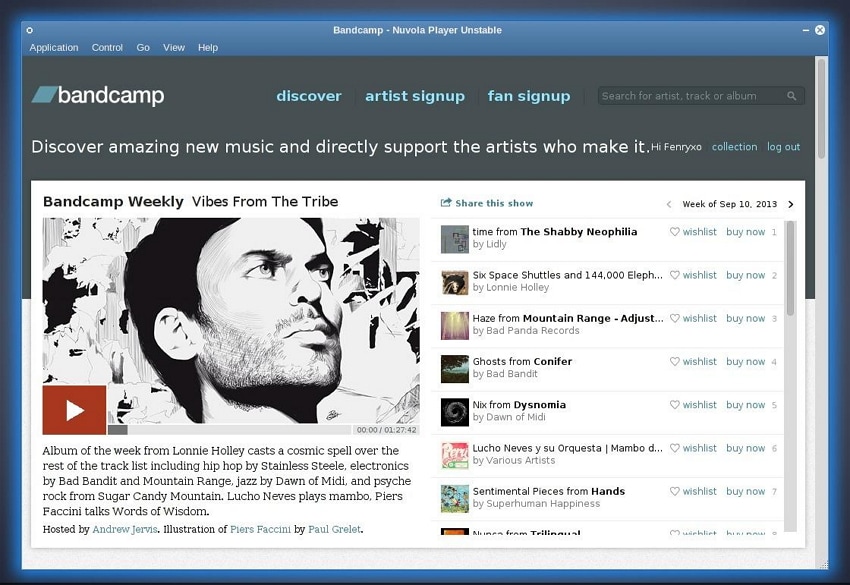The height and width of the screenshot is (585, 850).
Task: Minimize the Nuvola Player window
Action: click(x=806, y=30)
